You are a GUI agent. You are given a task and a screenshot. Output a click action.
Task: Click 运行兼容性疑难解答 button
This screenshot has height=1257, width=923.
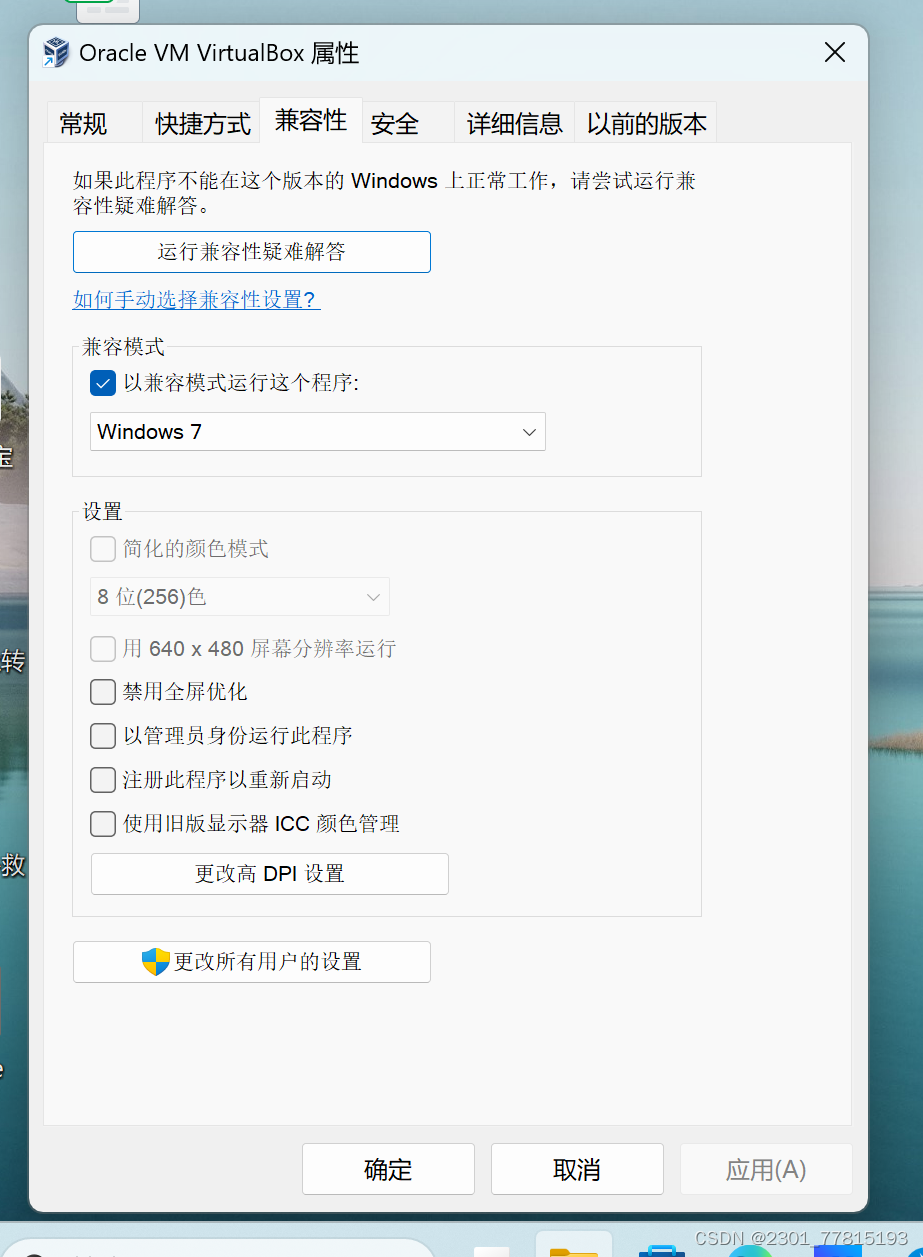click(x=252, y=252)
